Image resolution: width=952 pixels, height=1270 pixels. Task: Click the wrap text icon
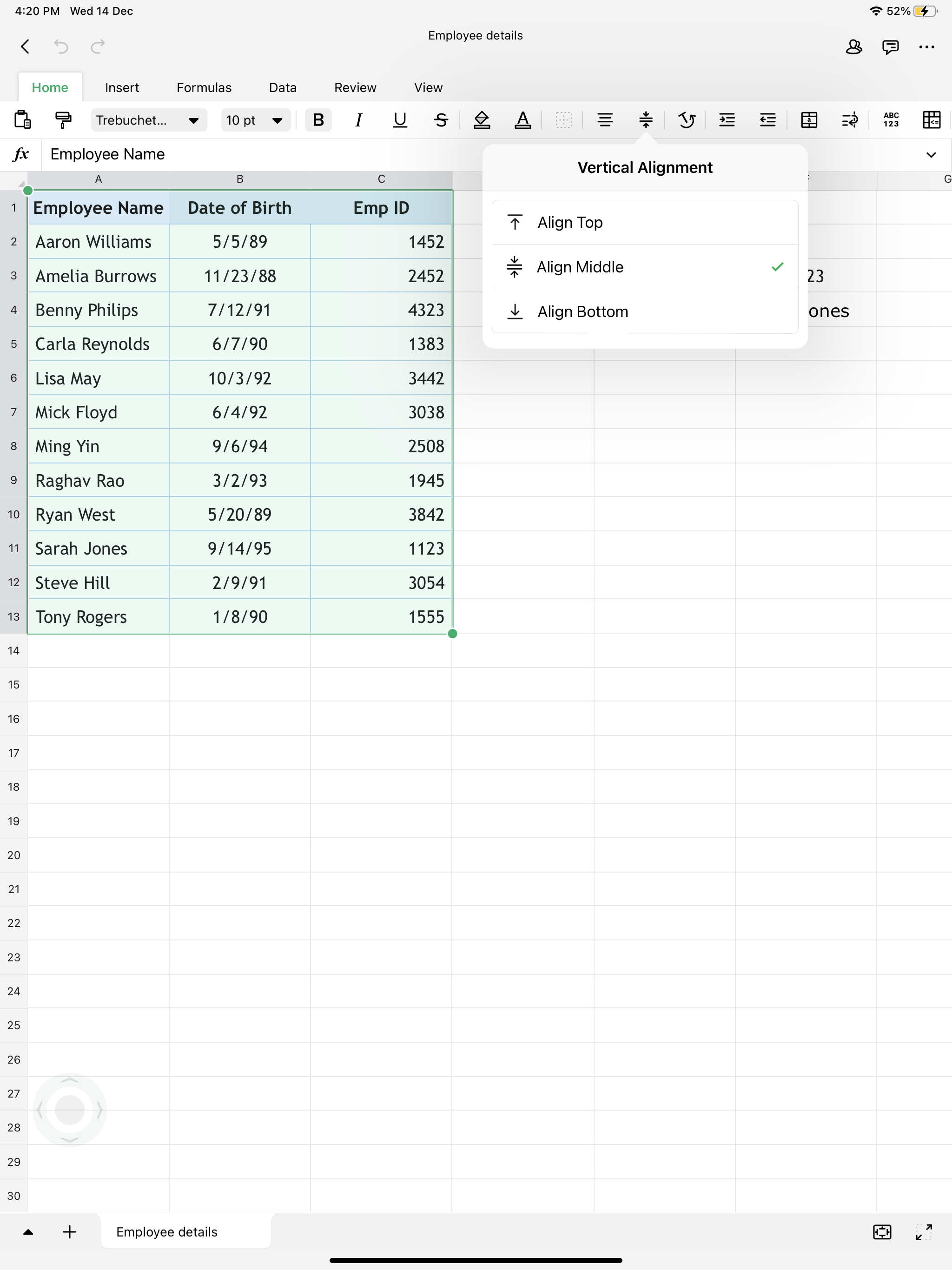coord(849,120)
